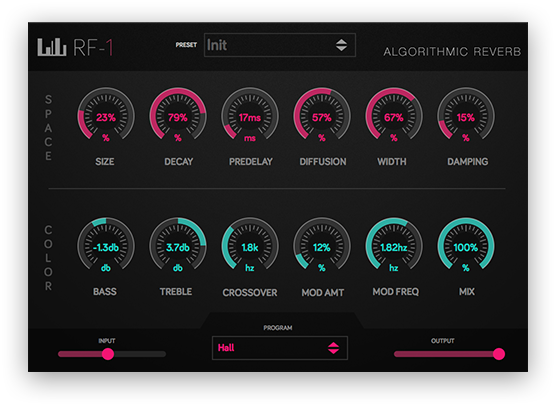Click the Bass knob at -1.3db
The height and width of the screenshot is (407, 557).
click(106, 245)
